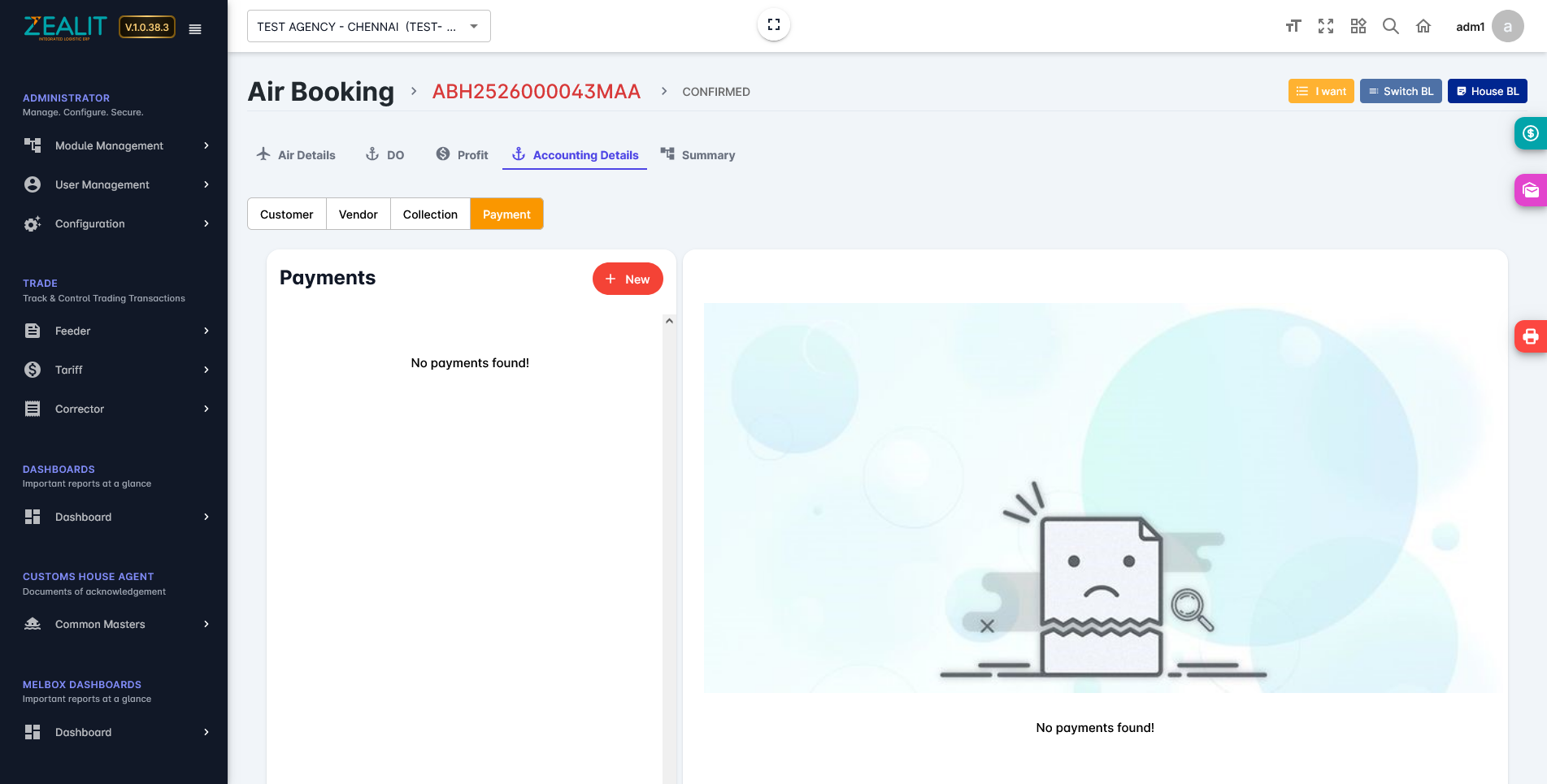Expand Module Management sidebar menu
Screen dimensions: 1547x784
click(116, 146)
